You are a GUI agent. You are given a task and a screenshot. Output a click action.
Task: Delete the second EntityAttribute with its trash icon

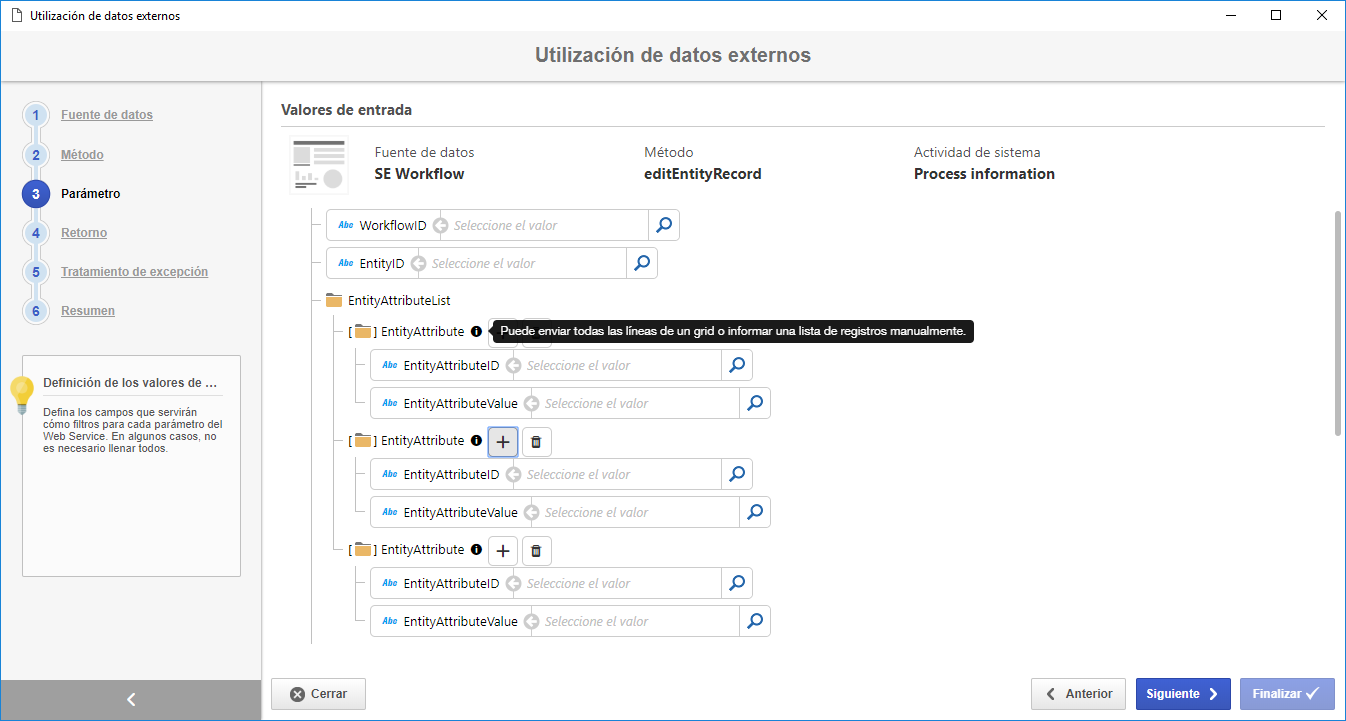(537, 441)
